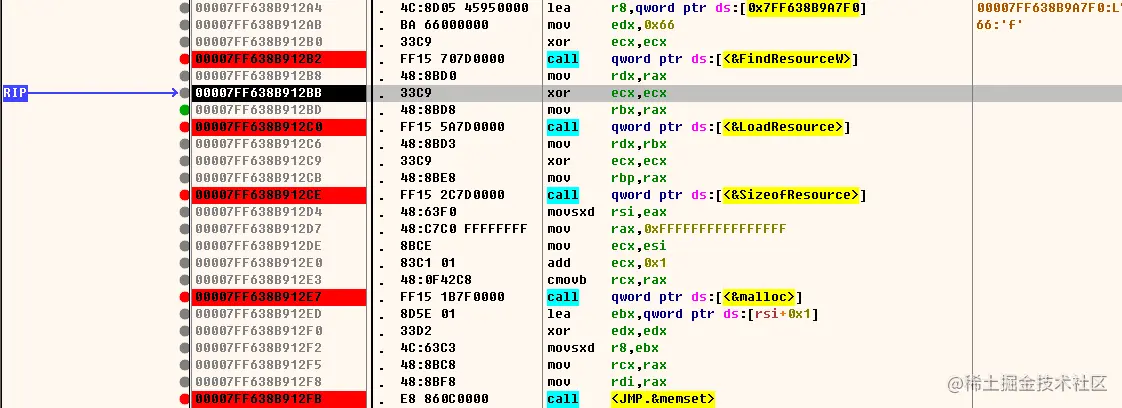The width and height of the screenshot is (1122, 408).
Task: Click bytes FF15 2C7D0000
Action: 452,195
